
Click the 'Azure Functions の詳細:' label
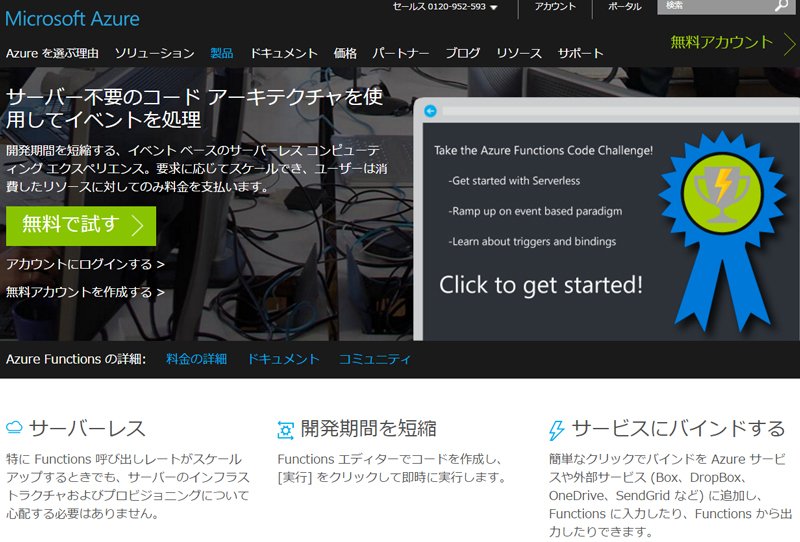(x=76, y=359)
